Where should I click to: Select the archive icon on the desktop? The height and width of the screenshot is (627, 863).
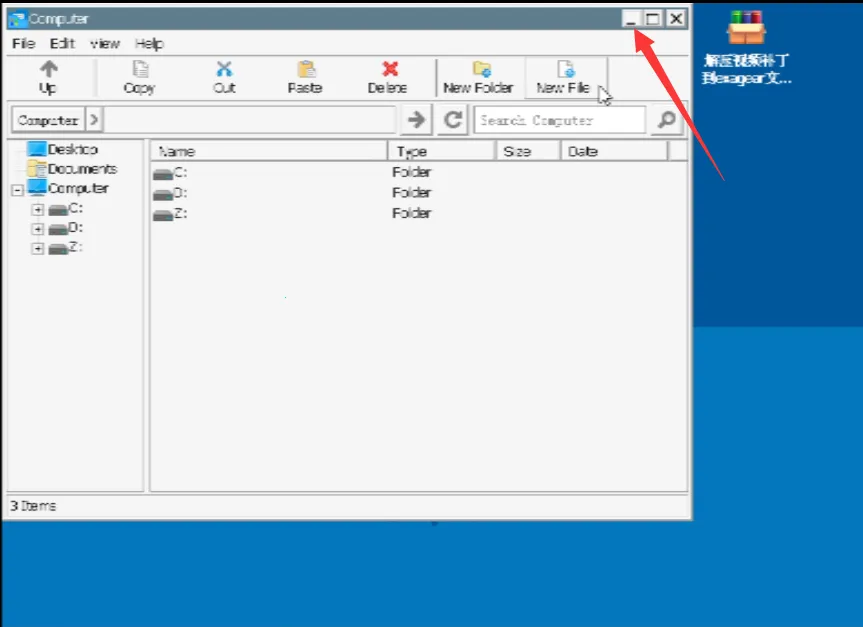click(746, 28)
